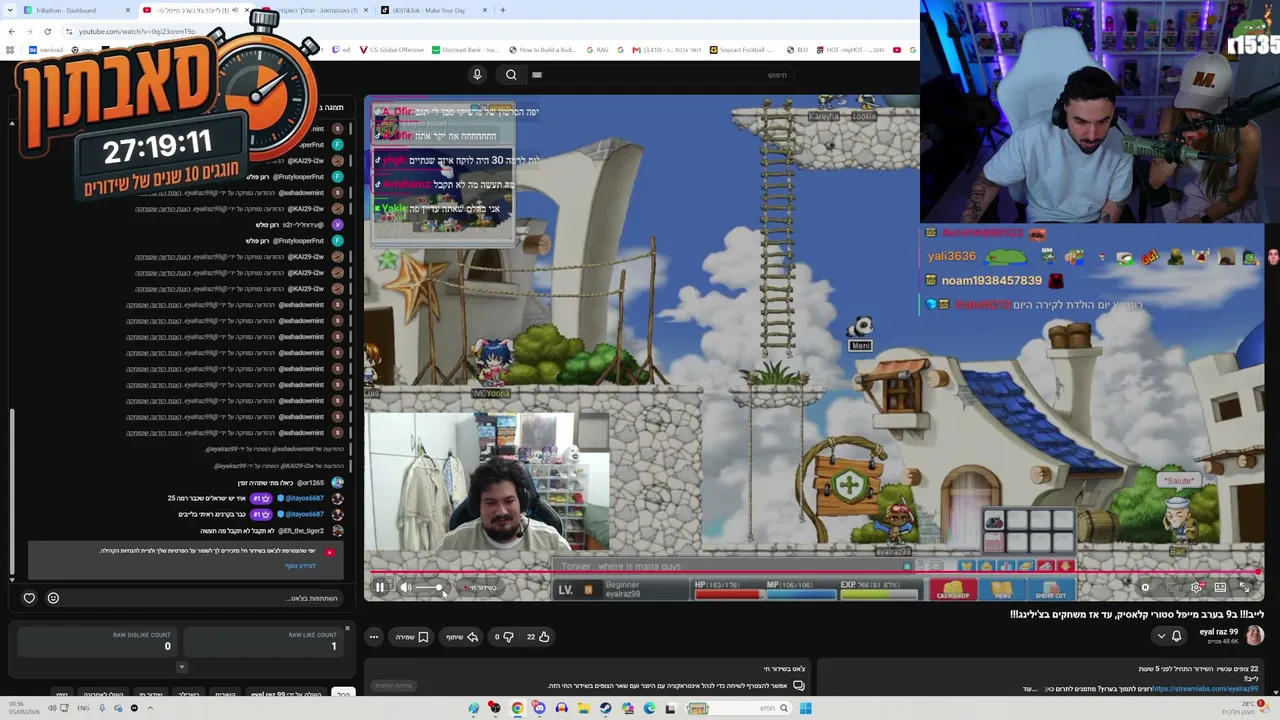Close the TikTok browser tab
This screenshot has height=720, width=1280.
(x=485, y=10)
